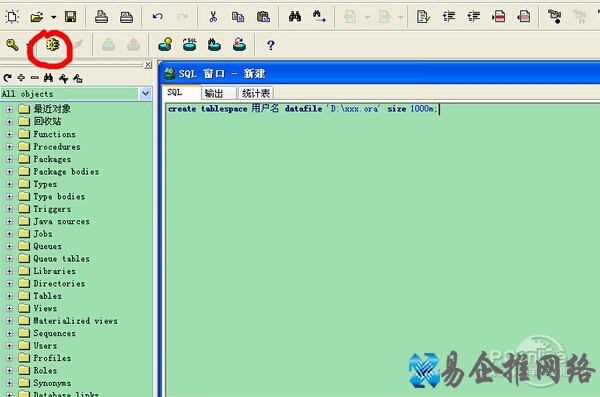600x397 pixels.
Task: Select the Types tree item
Action: tap(45, 184)
